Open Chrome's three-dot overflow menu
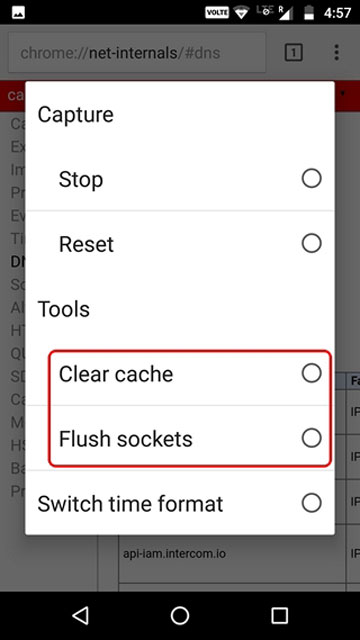360x640 pixels. (x=336, y=53)
